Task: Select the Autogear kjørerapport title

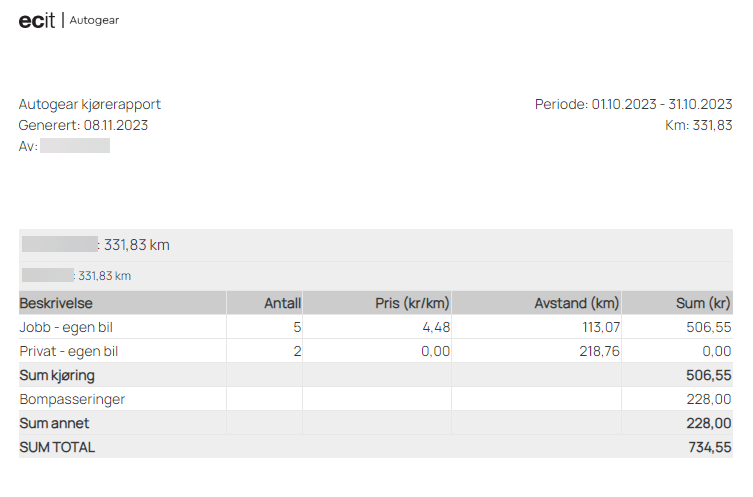Action: tap(90, 104)
